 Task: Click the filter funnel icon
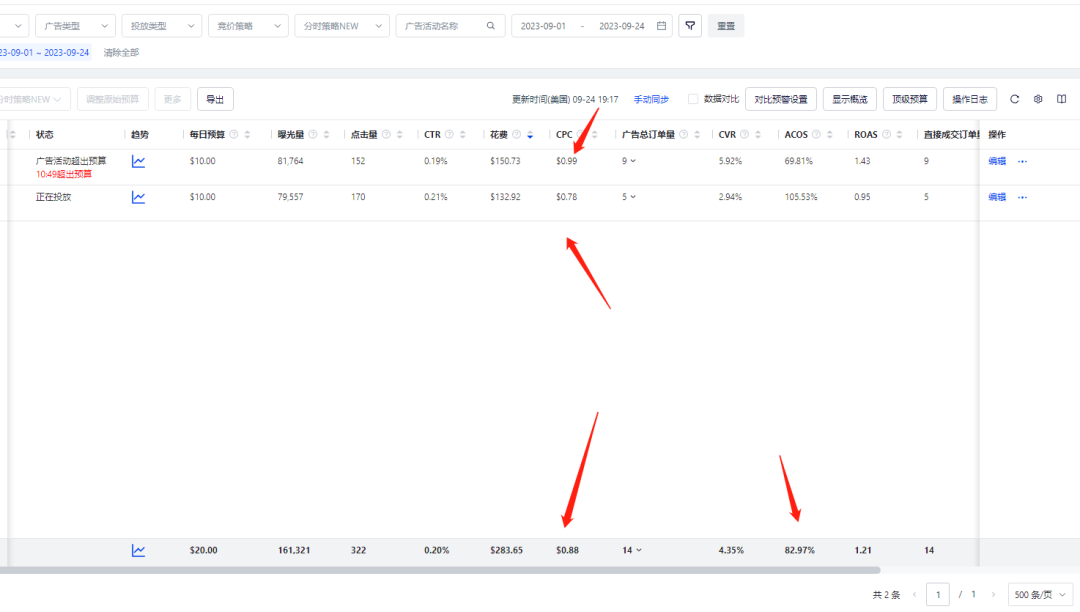tap(690, 26)
